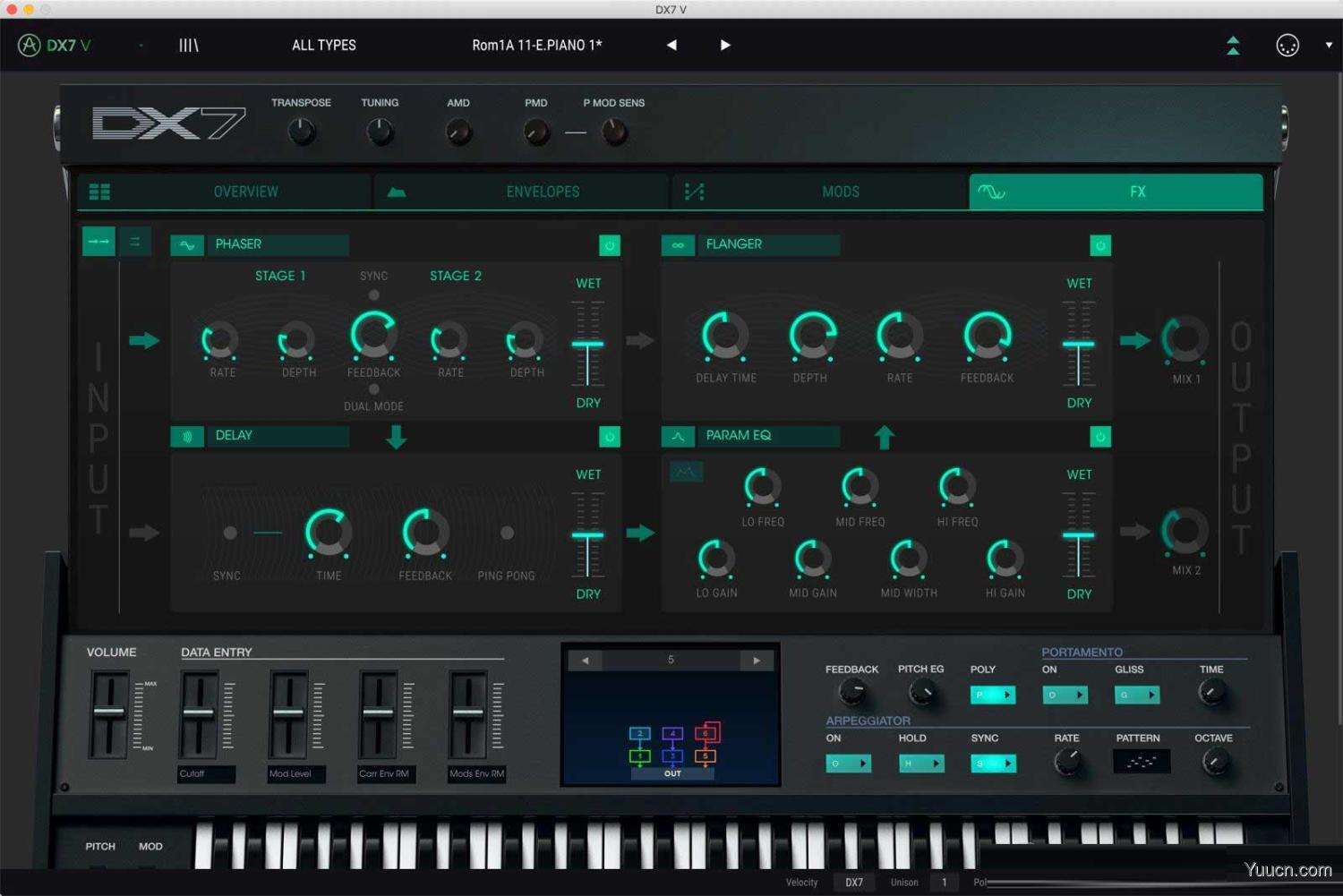Click the Carr Env RM assignment label
This screenshot has height=896, width=1343.
click(x=386, y=774)
